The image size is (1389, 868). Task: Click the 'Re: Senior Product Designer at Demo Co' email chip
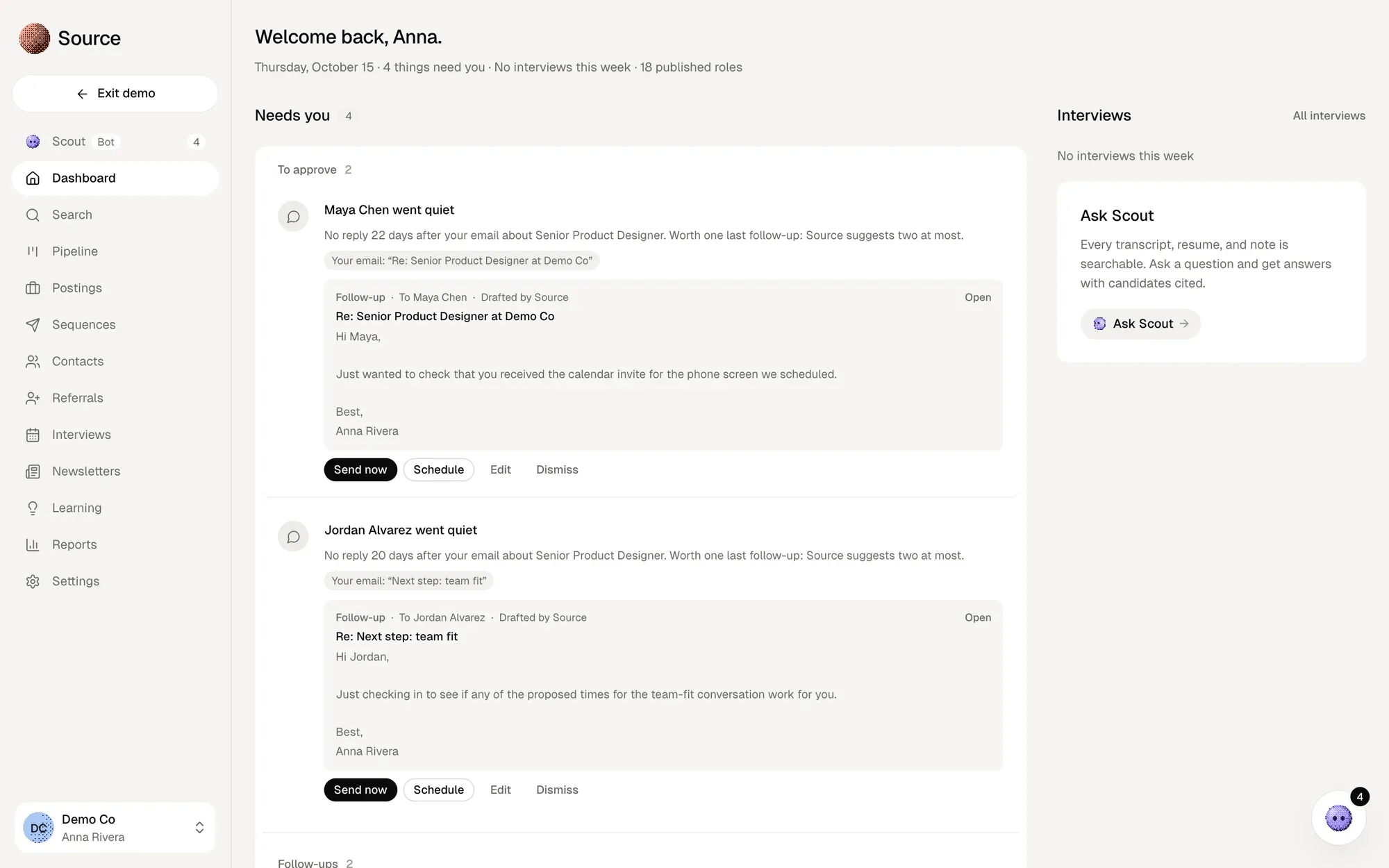point(462,260)
